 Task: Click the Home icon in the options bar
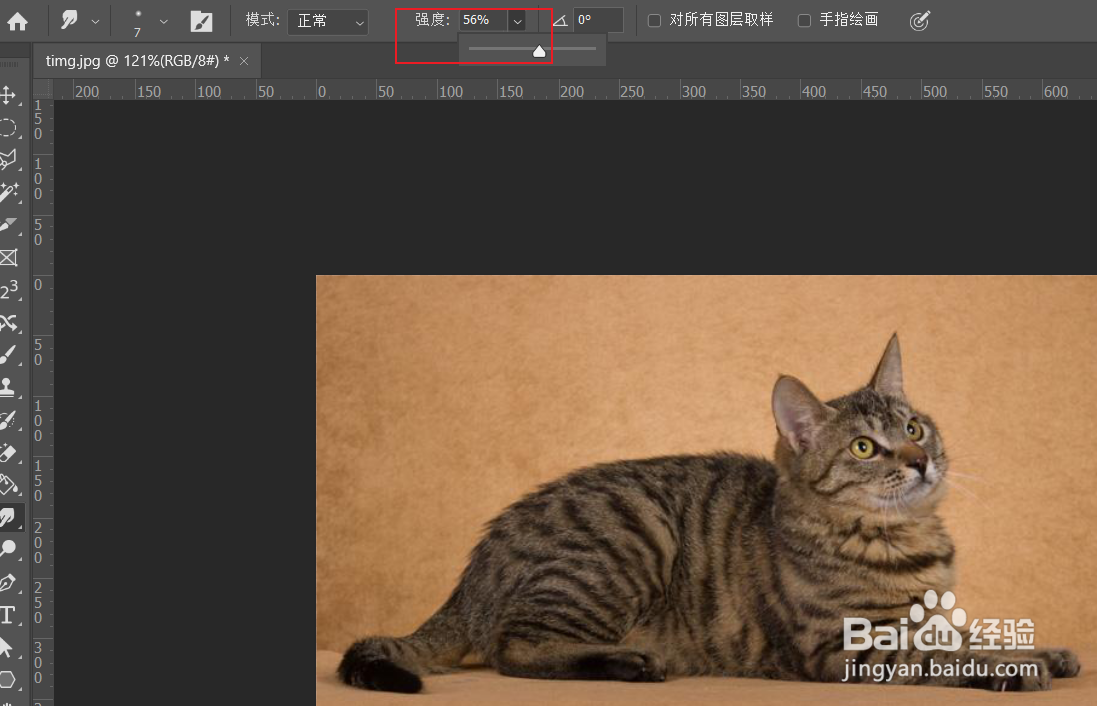[x=17, y=19]
